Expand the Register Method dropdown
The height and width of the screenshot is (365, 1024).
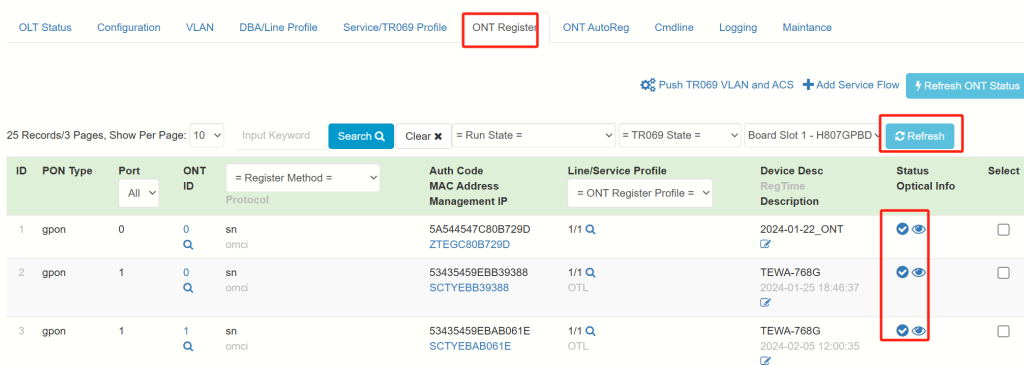[303, 178]
